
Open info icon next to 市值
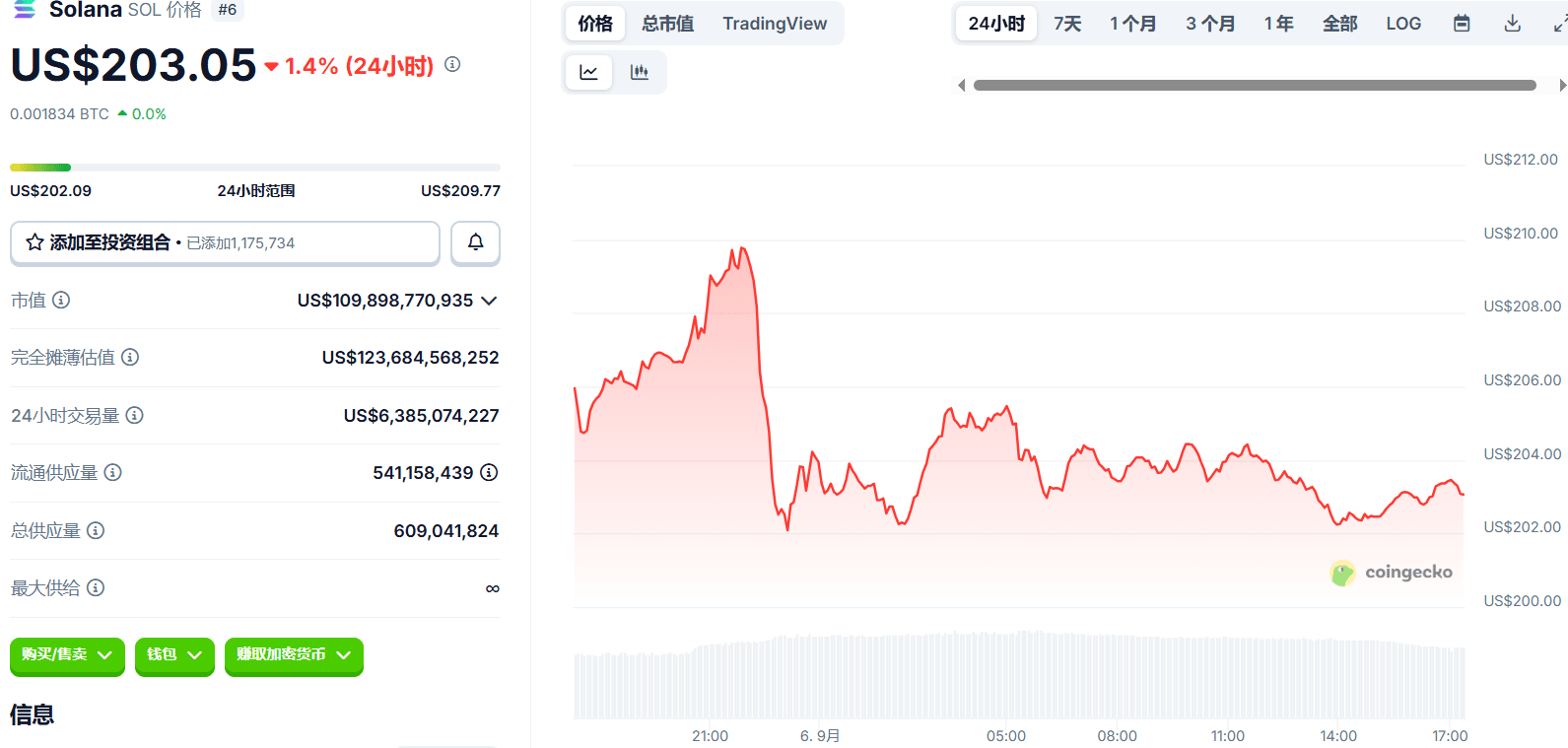click(61, 300)
